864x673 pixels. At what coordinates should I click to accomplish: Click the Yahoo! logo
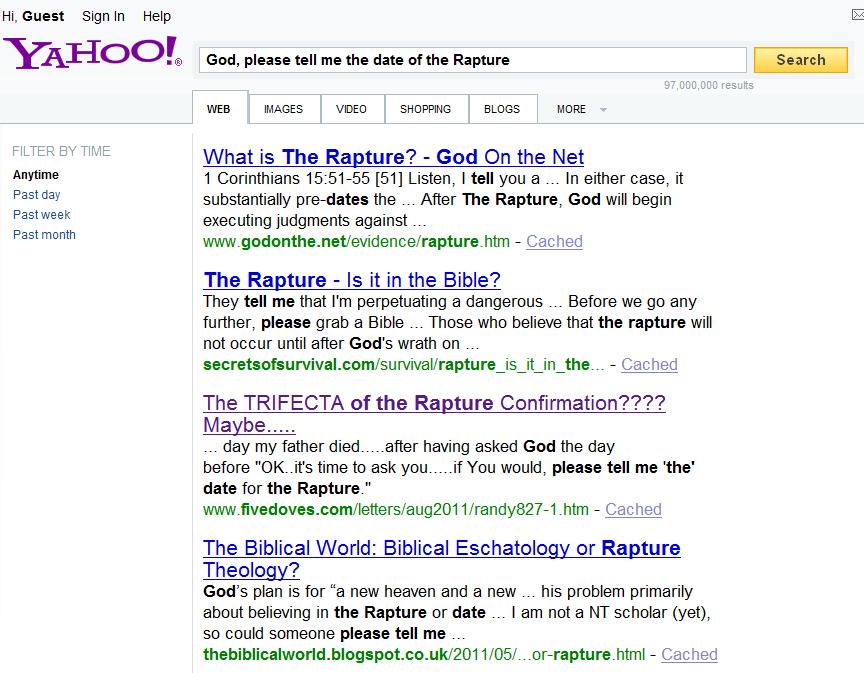[92, 52]
